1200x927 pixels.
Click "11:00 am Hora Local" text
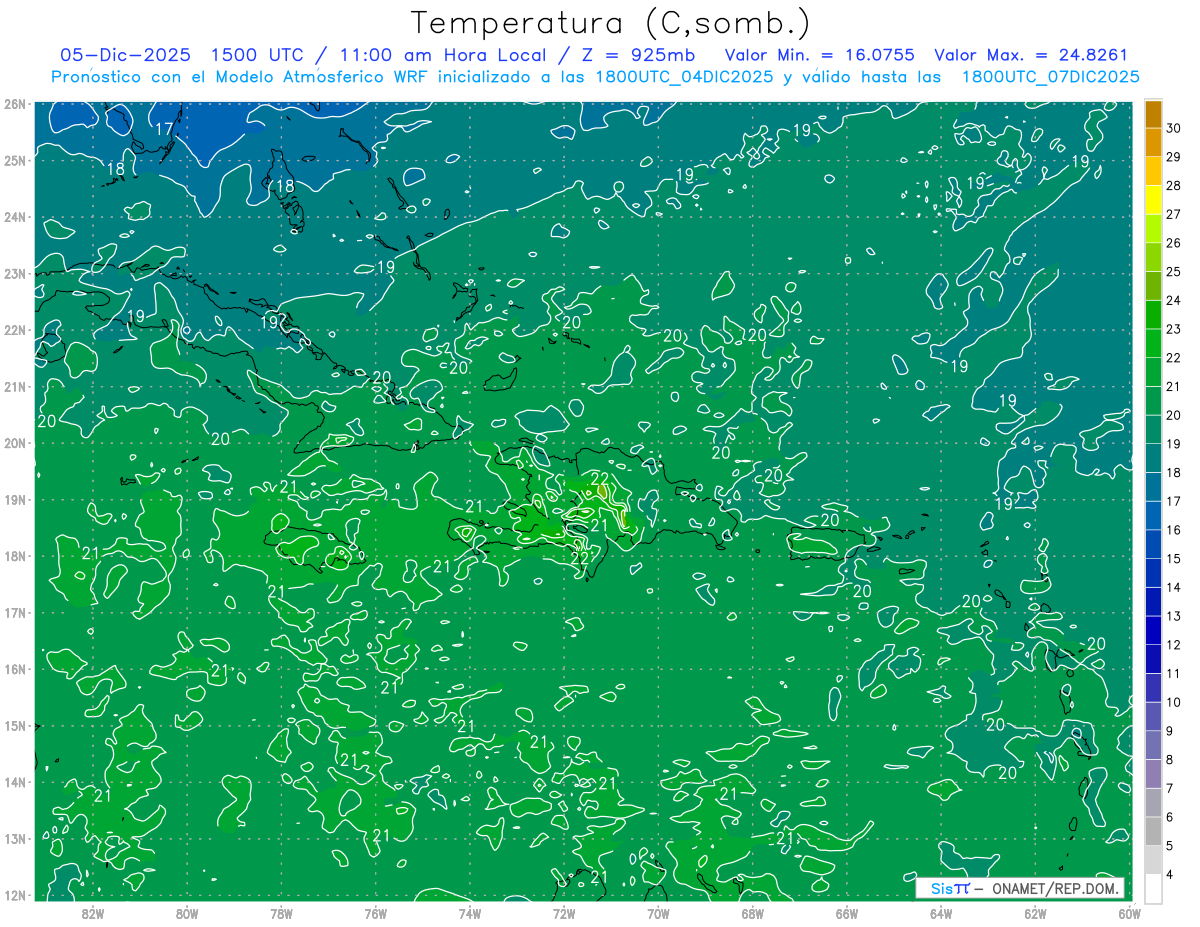436,55
